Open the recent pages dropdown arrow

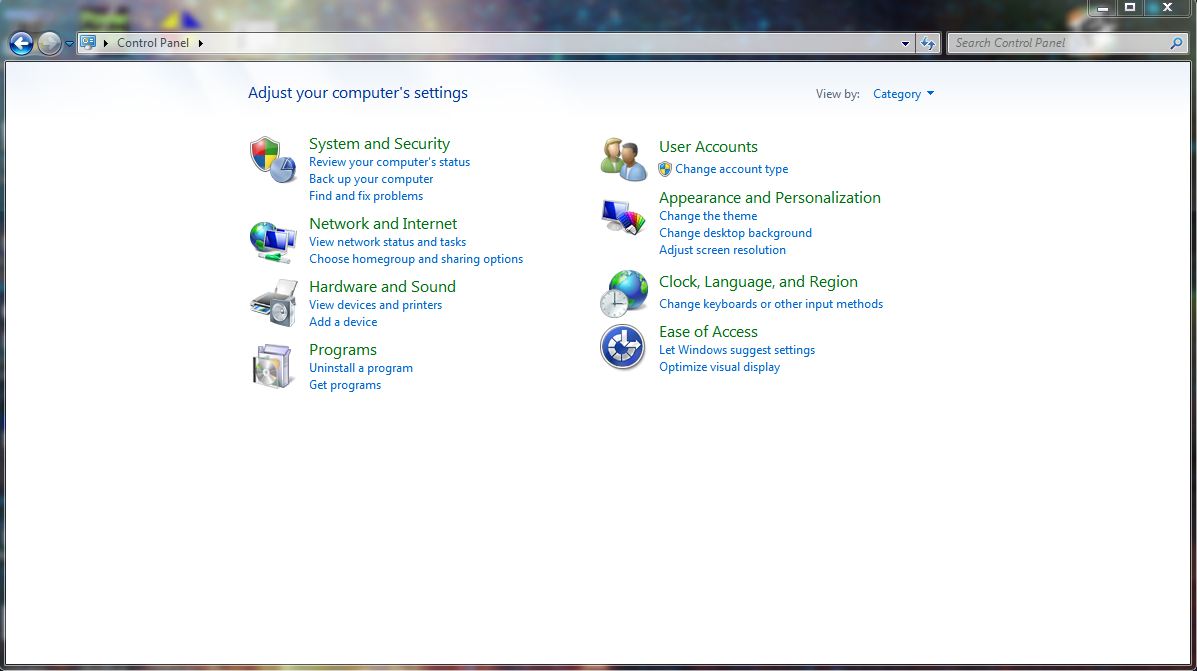(69, 44)
